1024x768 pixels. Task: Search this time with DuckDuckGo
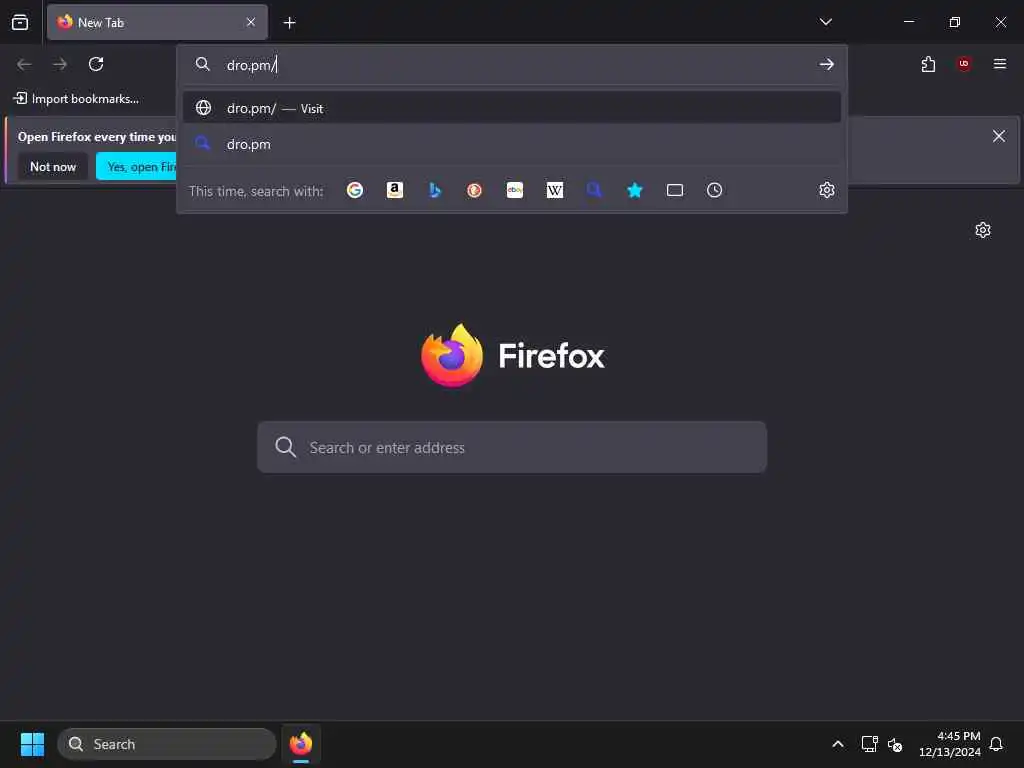point(475,190)
